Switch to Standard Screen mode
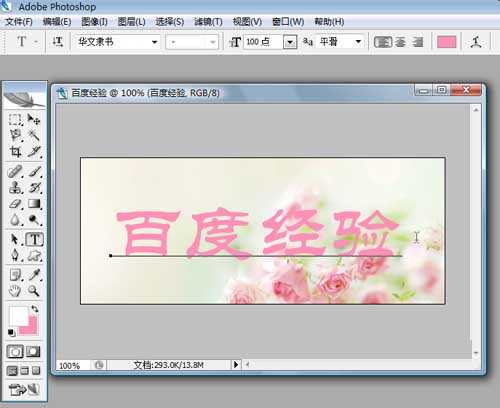Viewport: 500px width, 408px height. (12, 371)
